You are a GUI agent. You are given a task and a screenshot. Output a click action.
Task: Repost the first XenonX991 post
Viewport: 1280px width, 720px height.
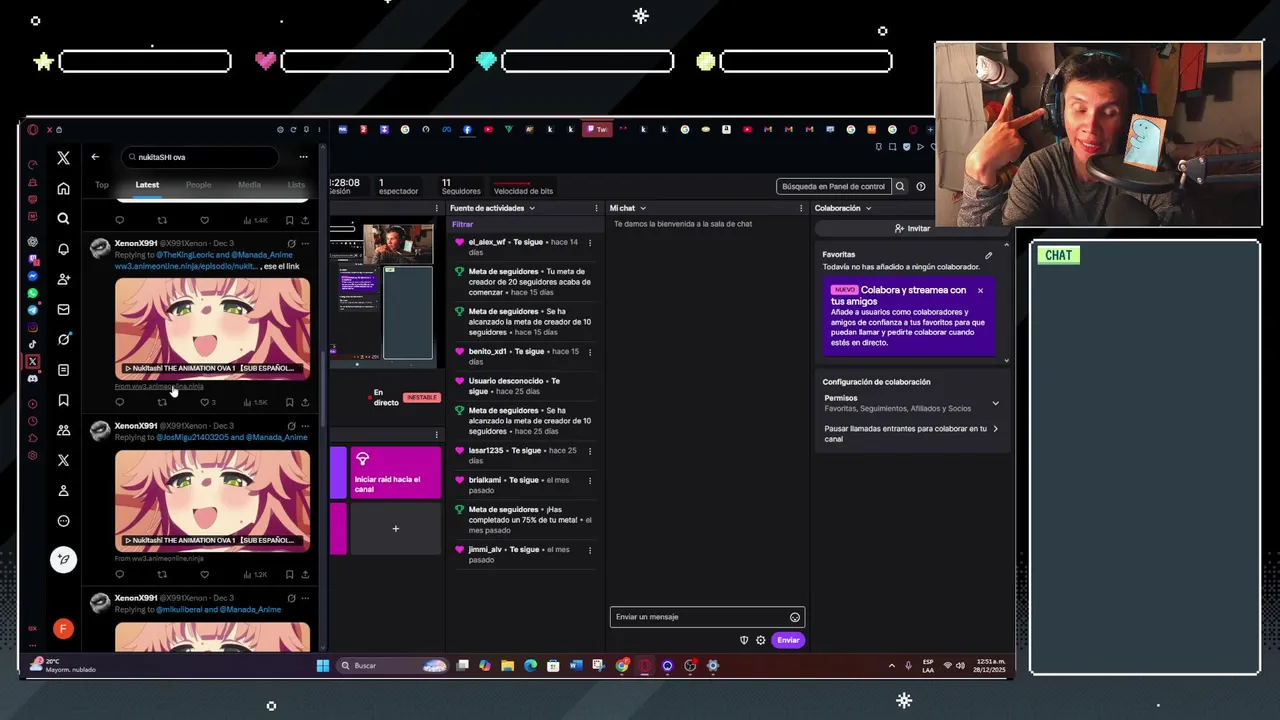tap(162, 402)
